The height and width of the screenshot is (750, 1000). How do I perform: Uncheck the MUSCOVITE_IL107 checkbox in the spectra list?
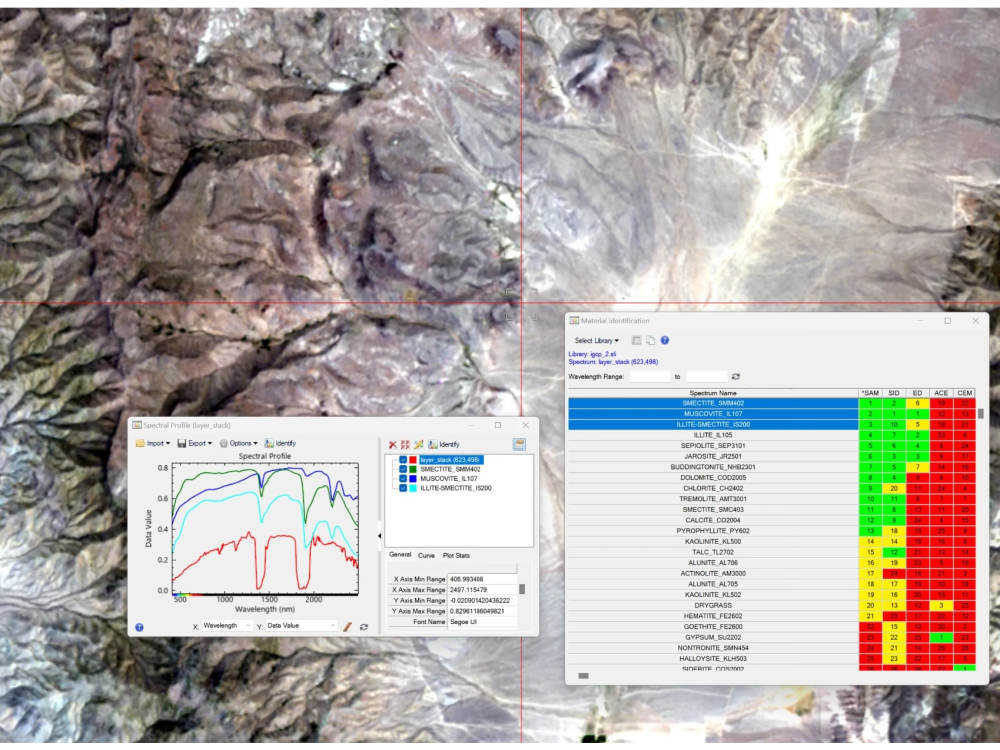[x=403, y=479]
